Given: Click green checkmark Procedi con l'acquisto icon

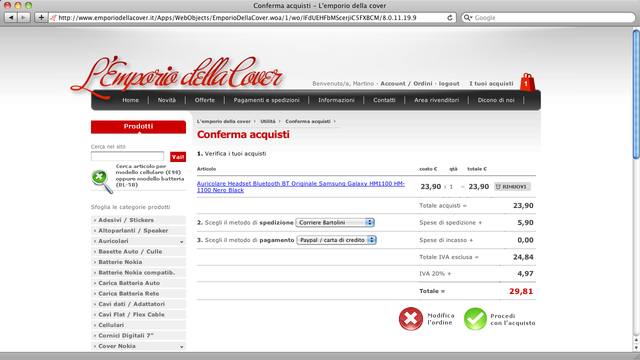Looking at the screenshot, I should pyautogui.click(x=475, y=319).
